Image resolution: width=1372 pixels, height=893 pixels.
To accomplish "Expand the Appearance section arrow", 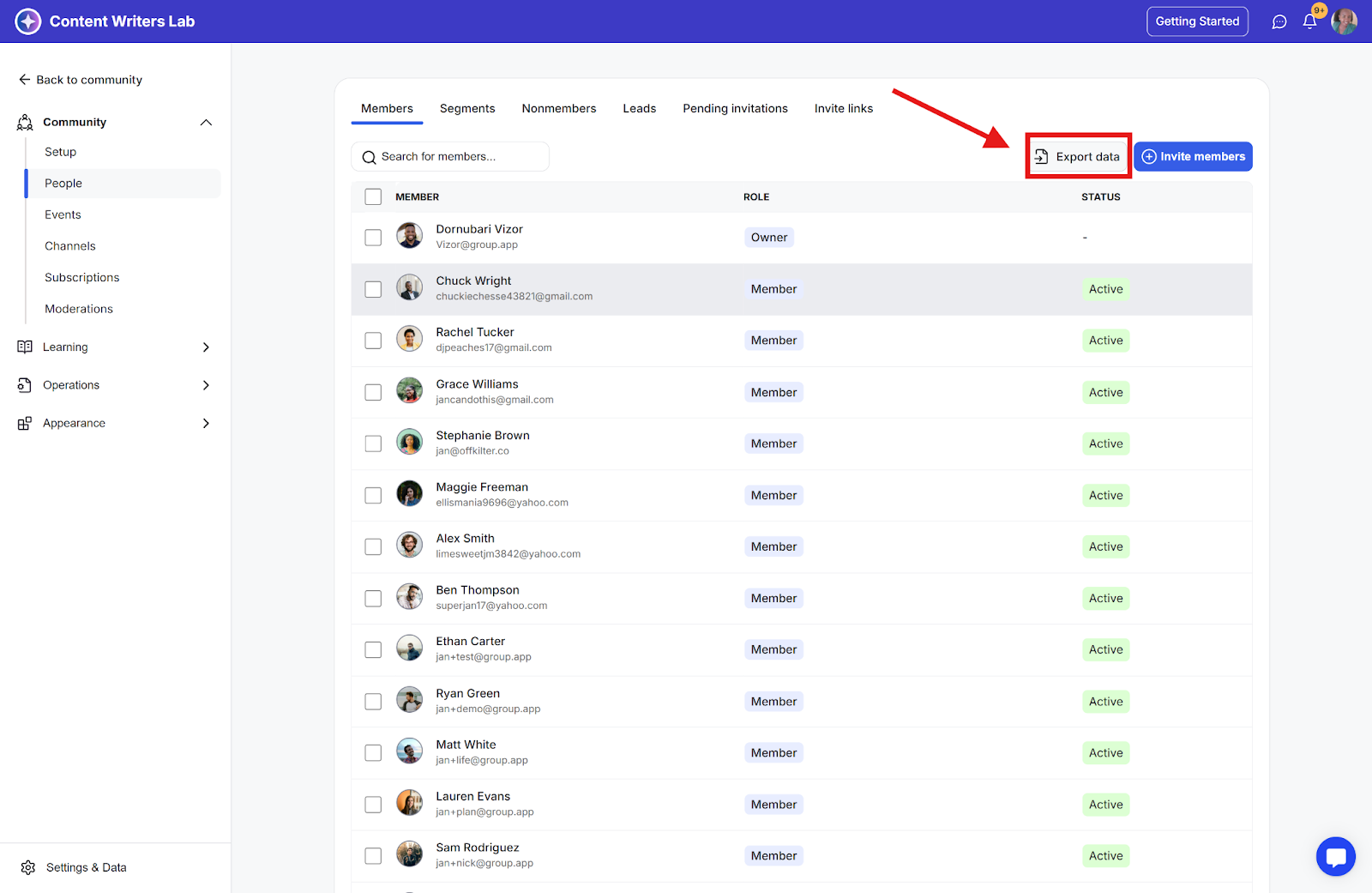I will [x=206, y=423].
